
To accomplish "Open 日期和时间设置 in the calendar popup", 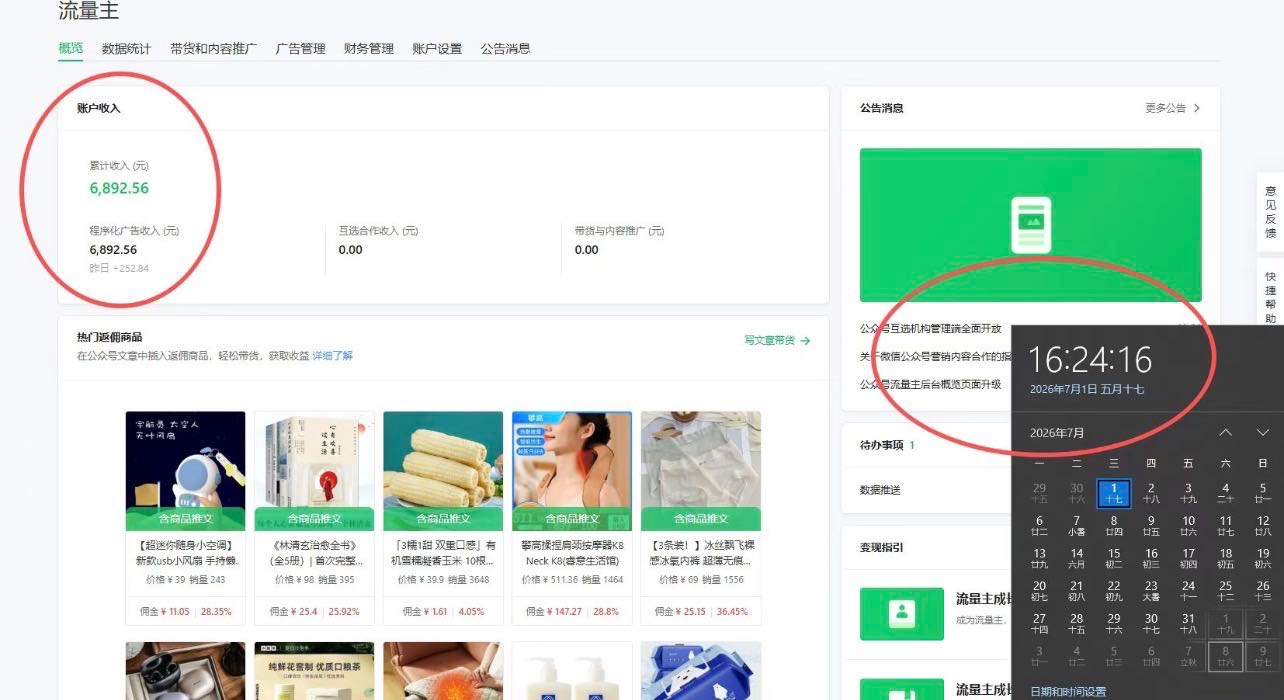I will [1068, 691].
